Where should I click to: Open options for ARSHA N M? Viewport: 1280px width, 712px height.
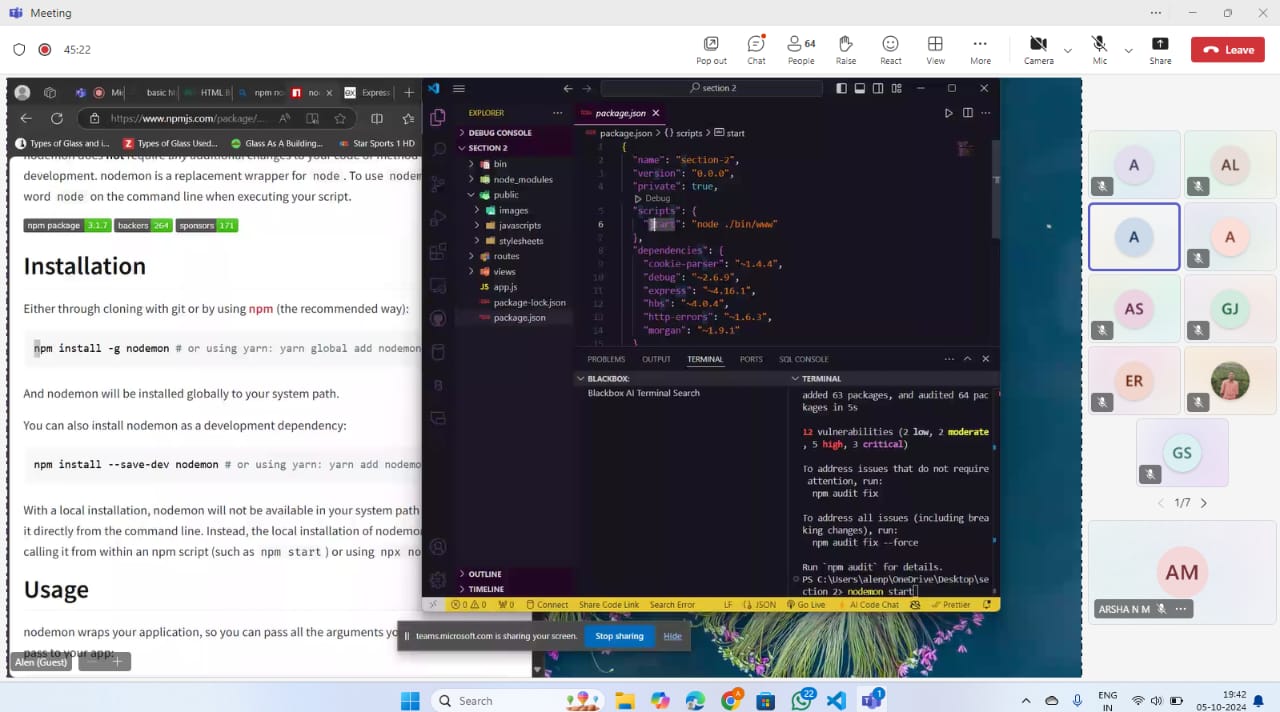(1181, 609)
